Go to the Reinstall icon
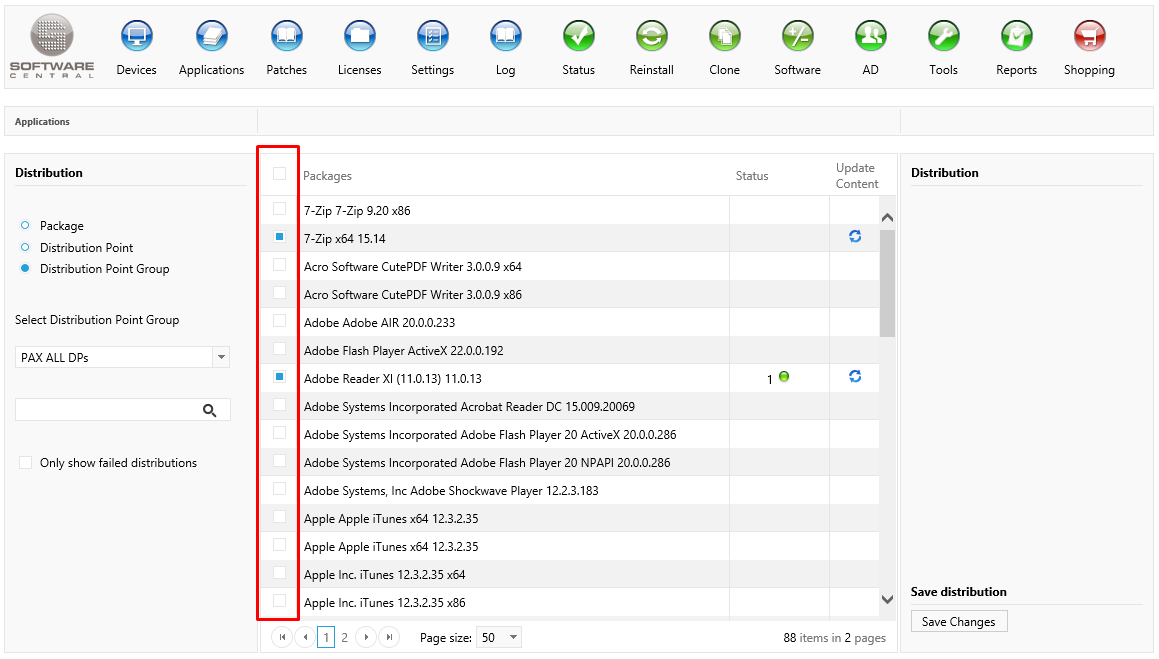The height and width of the screenshot is (659, 1159). [x=651, y=38]
